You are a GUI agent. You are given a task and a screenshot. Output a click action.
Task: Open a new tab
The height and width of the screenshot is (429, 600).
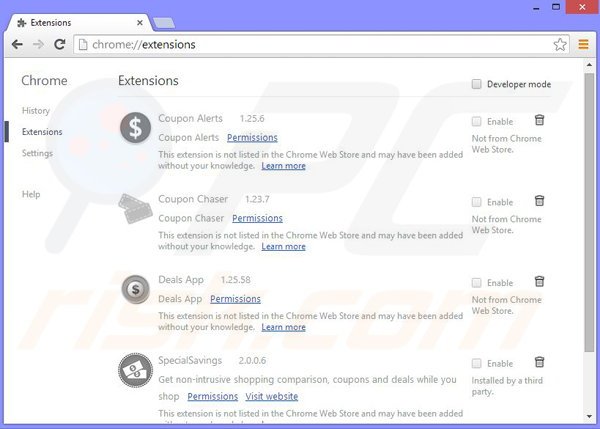[x=164, y=23]
